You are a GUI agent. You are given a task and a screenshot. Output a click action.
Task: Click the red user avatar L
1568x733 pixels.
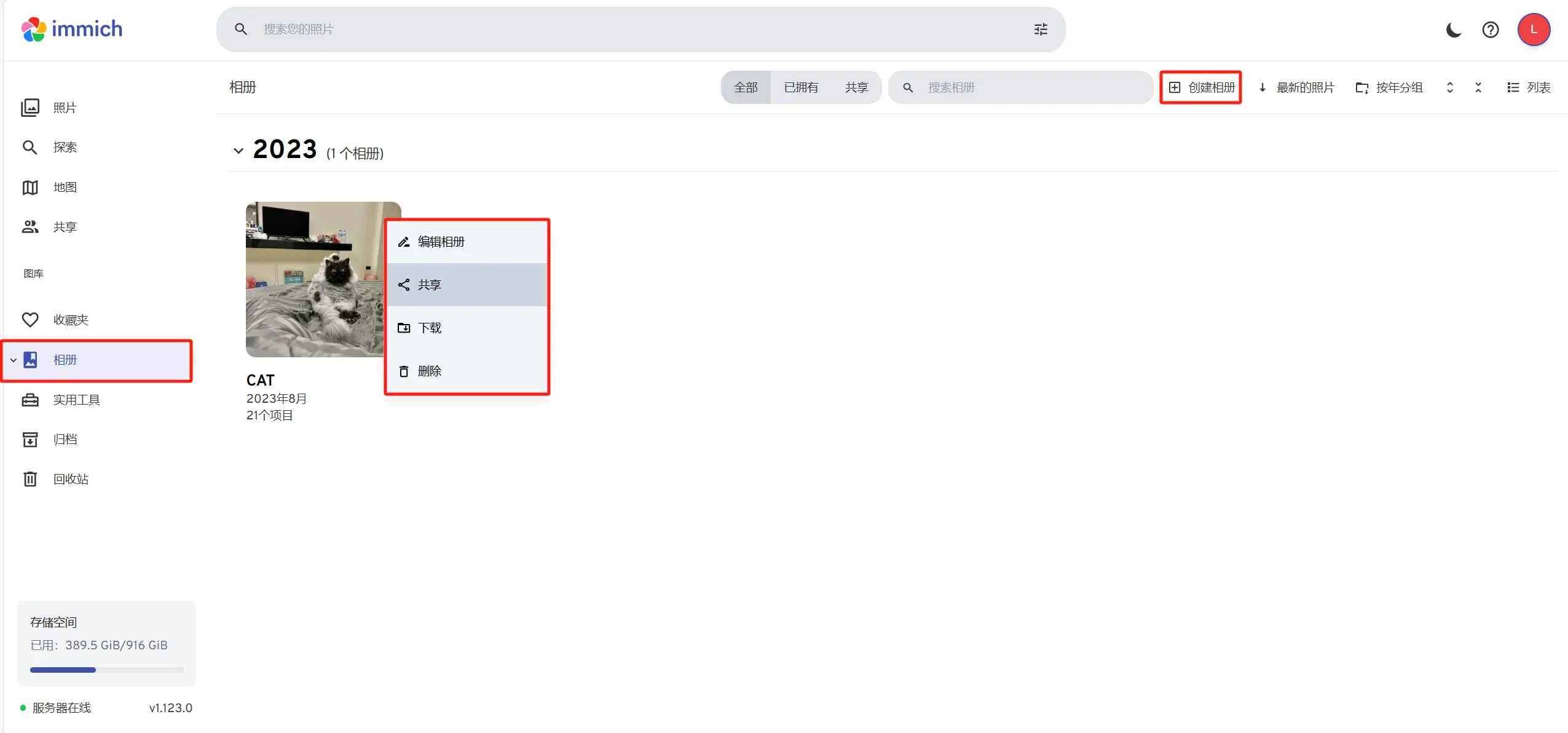click(x=1533, y=30)
